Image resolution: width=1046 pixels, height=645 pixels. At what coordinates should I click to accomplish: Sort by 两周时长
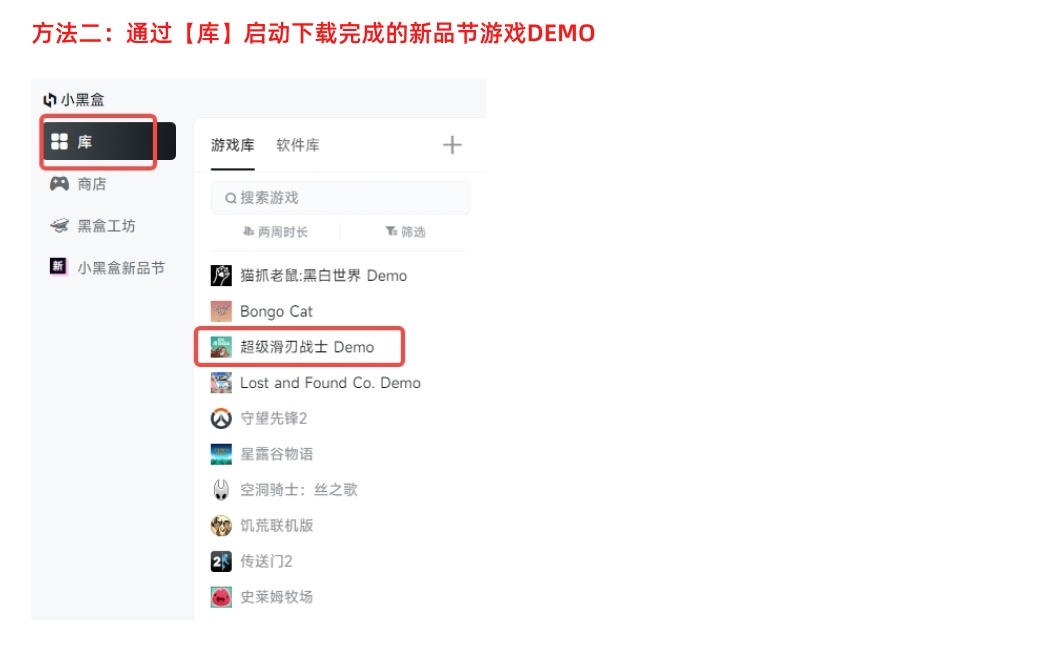276,231
